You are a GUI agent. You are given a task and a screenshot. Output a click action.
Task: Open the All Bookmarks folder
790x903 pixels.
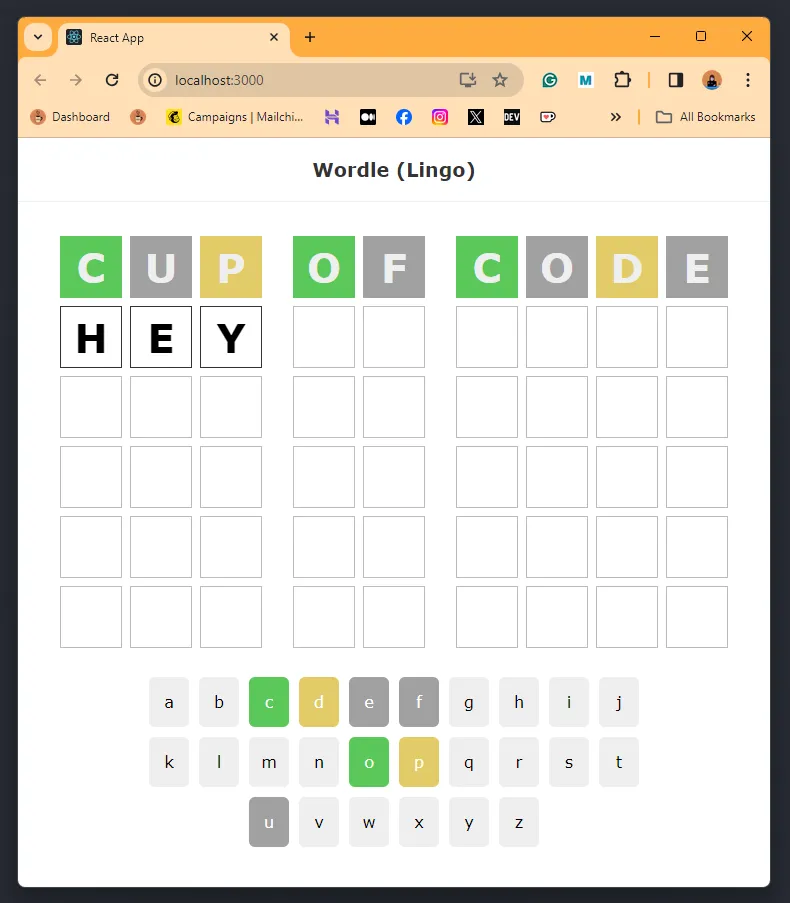click(706, 117)
